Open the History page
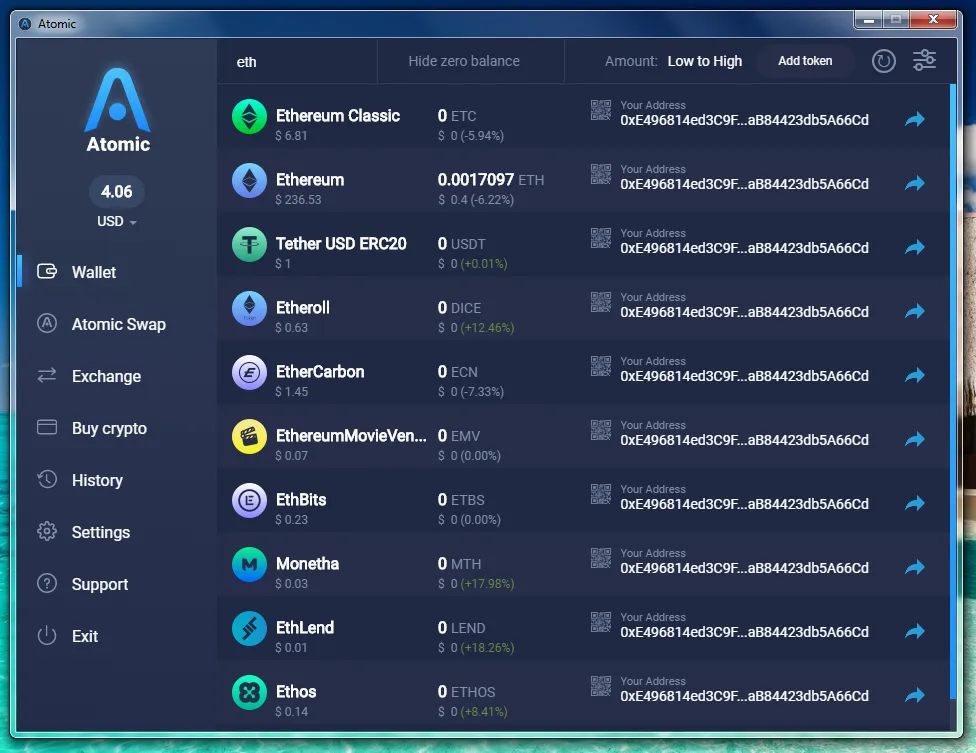 click(96, 480)
